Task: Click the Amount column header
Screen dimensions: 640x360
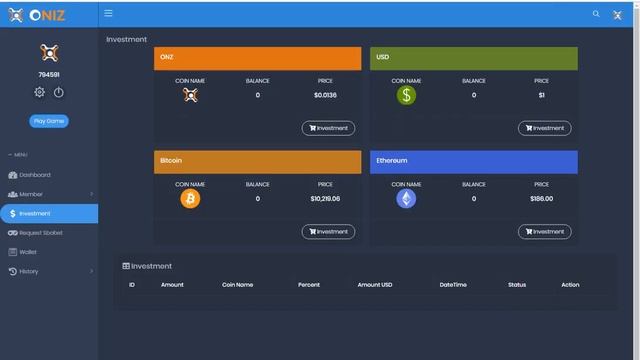Action: click(172, 285)
